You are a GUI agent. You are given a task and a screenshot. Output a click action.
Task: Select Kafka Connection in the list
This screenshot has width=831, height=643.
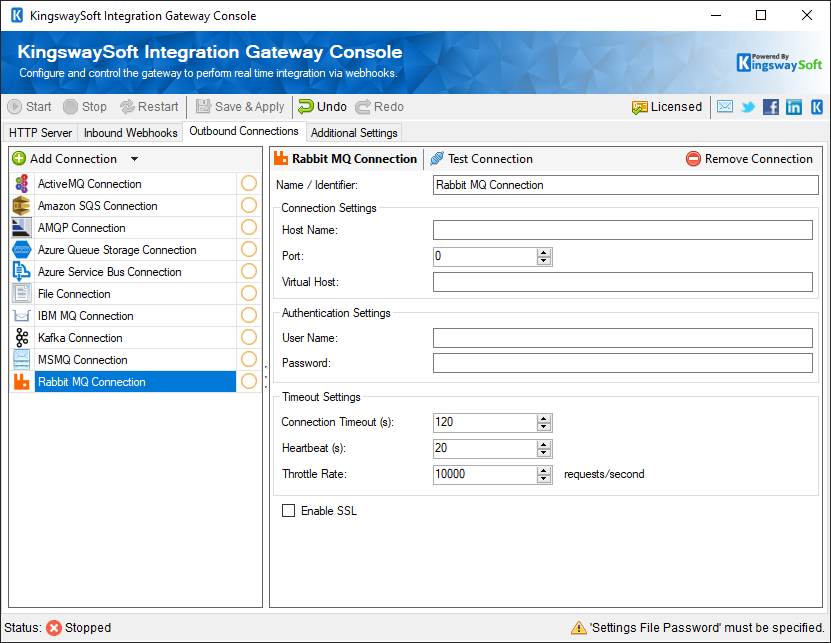coord(135,338)
